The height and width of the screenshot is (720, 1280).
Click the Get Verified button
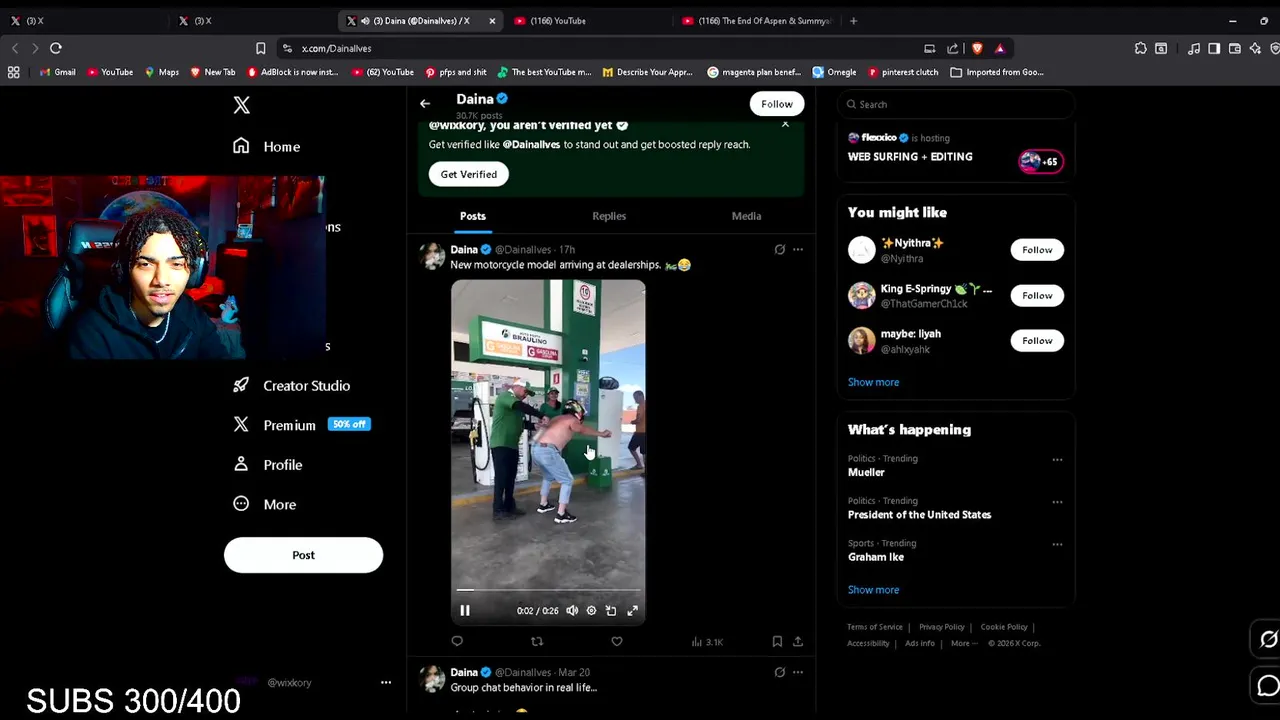pos(469,174)
